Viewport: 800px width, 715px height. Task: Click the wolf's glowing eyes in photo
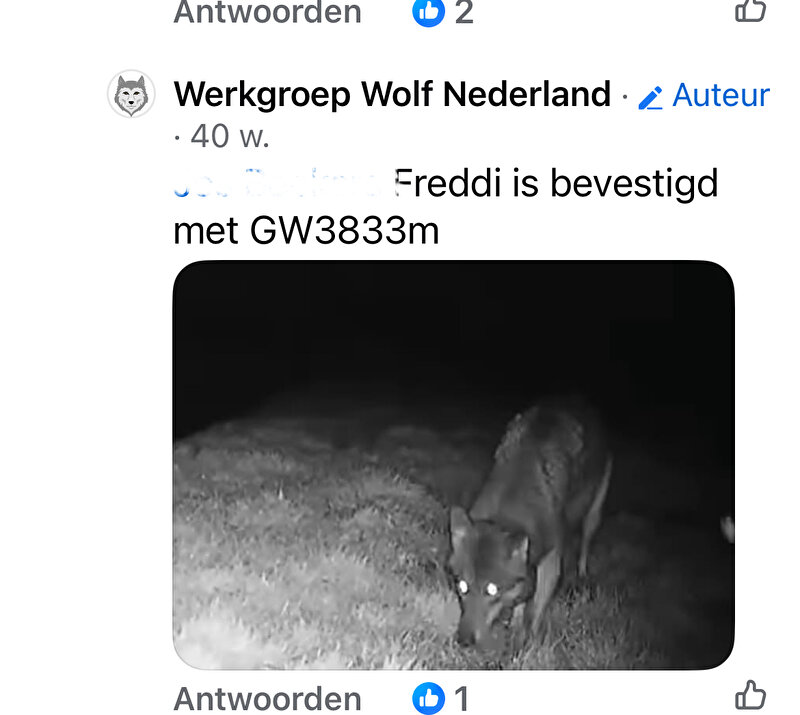(478, 588)
